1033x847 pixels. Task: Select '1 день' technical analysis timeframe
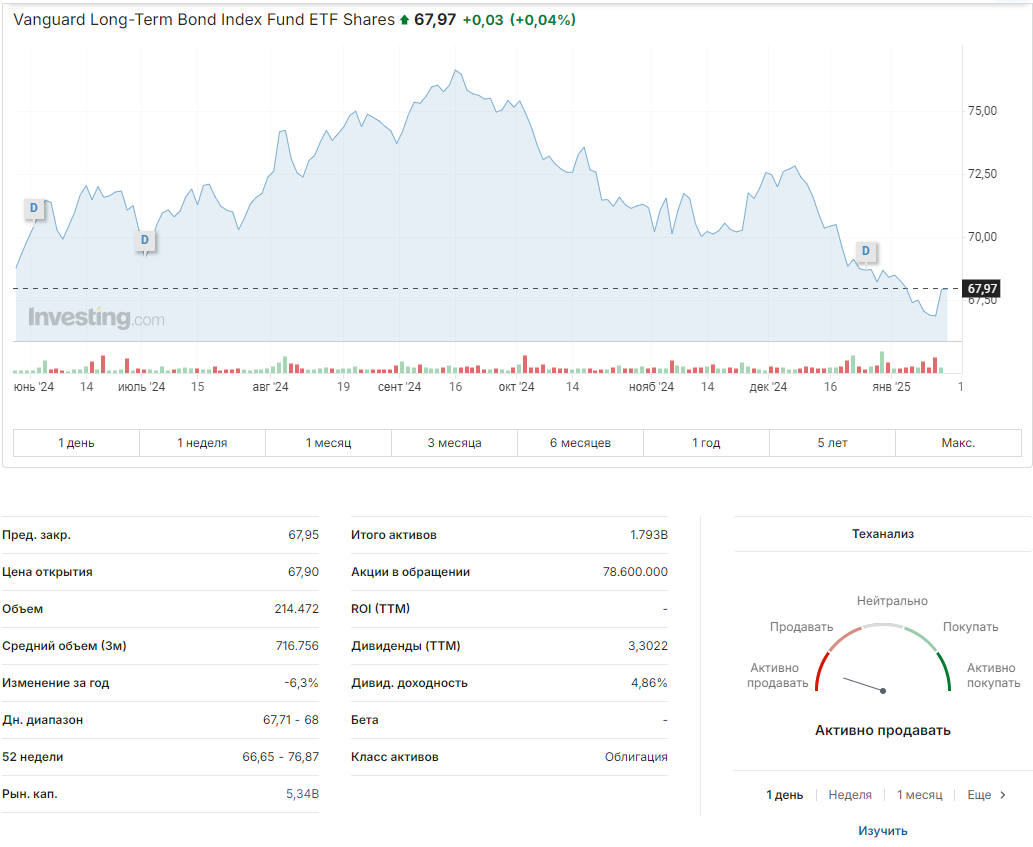[x=785, y=795]
